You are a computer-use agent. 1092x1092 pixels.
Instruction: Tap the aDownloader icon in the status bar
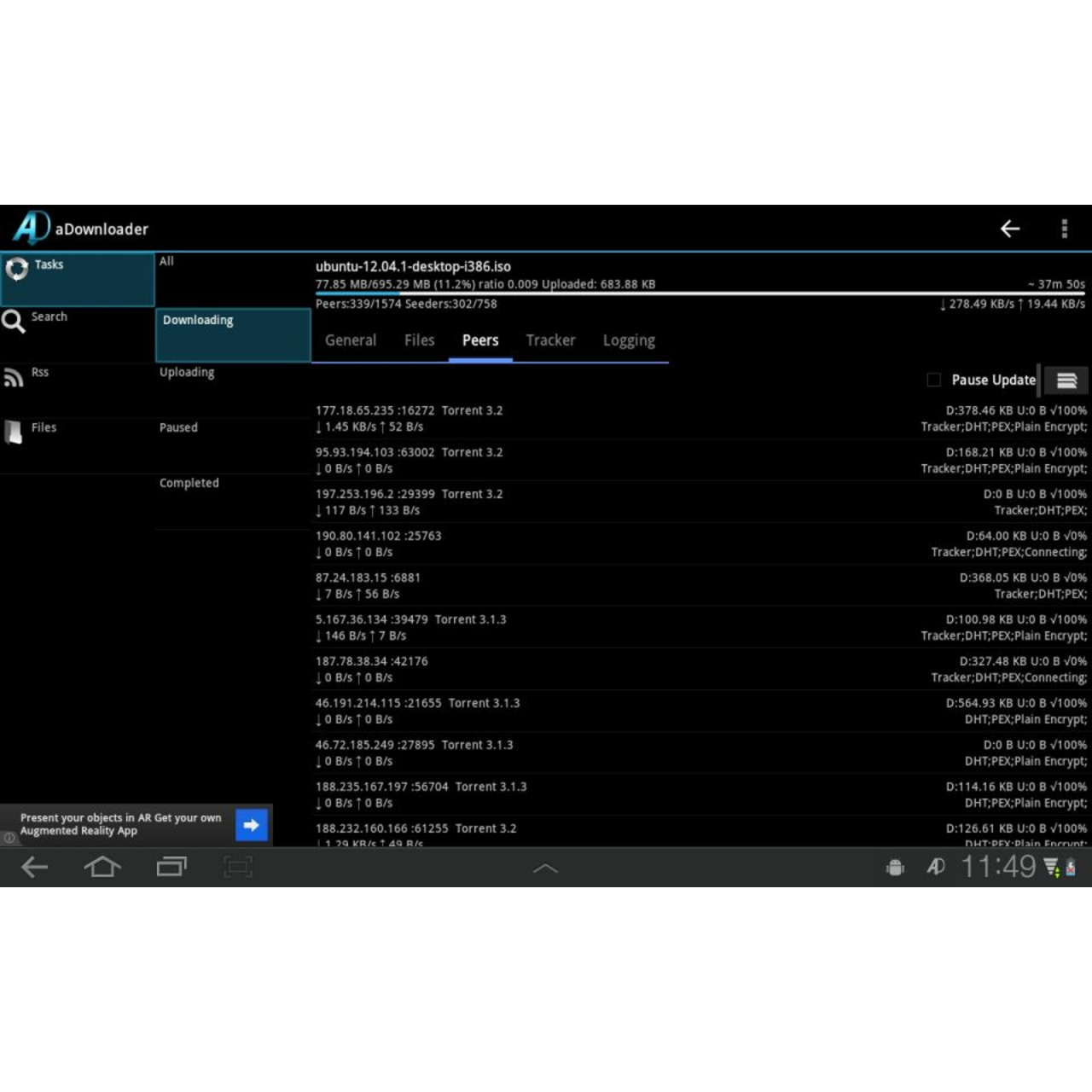point(935,867)
